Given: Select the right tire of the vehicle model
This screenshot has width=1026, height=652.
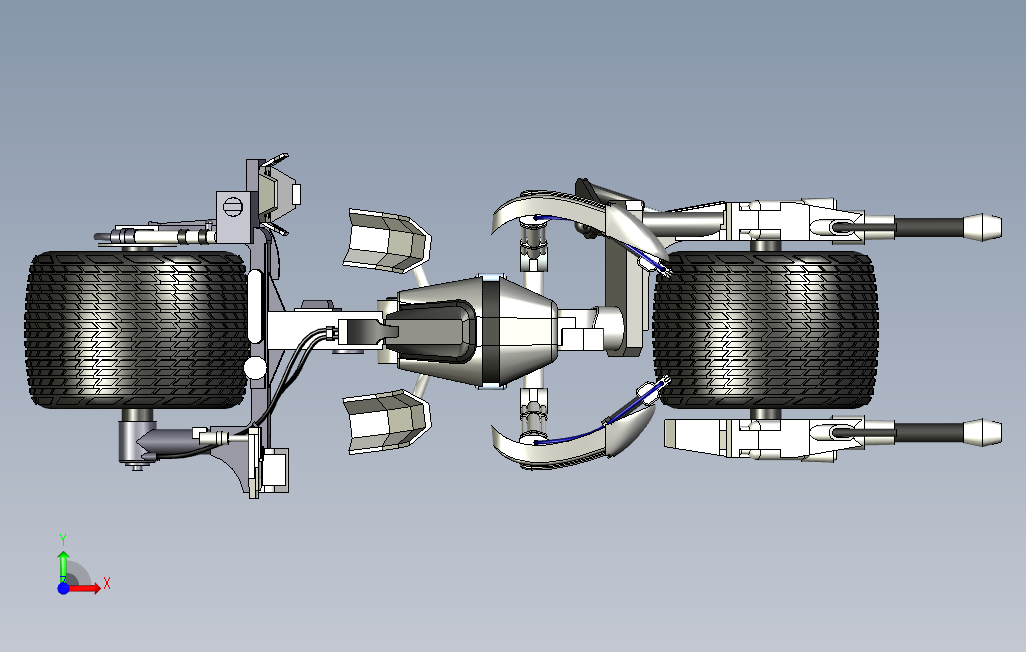Looking at the screenshot, I should pos(766,329).
